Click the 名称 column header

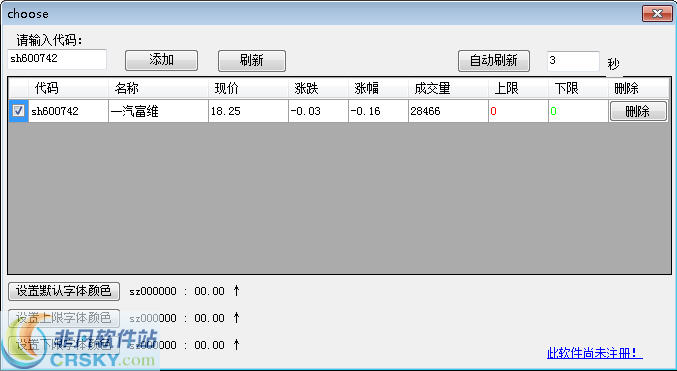coord(158,89)
